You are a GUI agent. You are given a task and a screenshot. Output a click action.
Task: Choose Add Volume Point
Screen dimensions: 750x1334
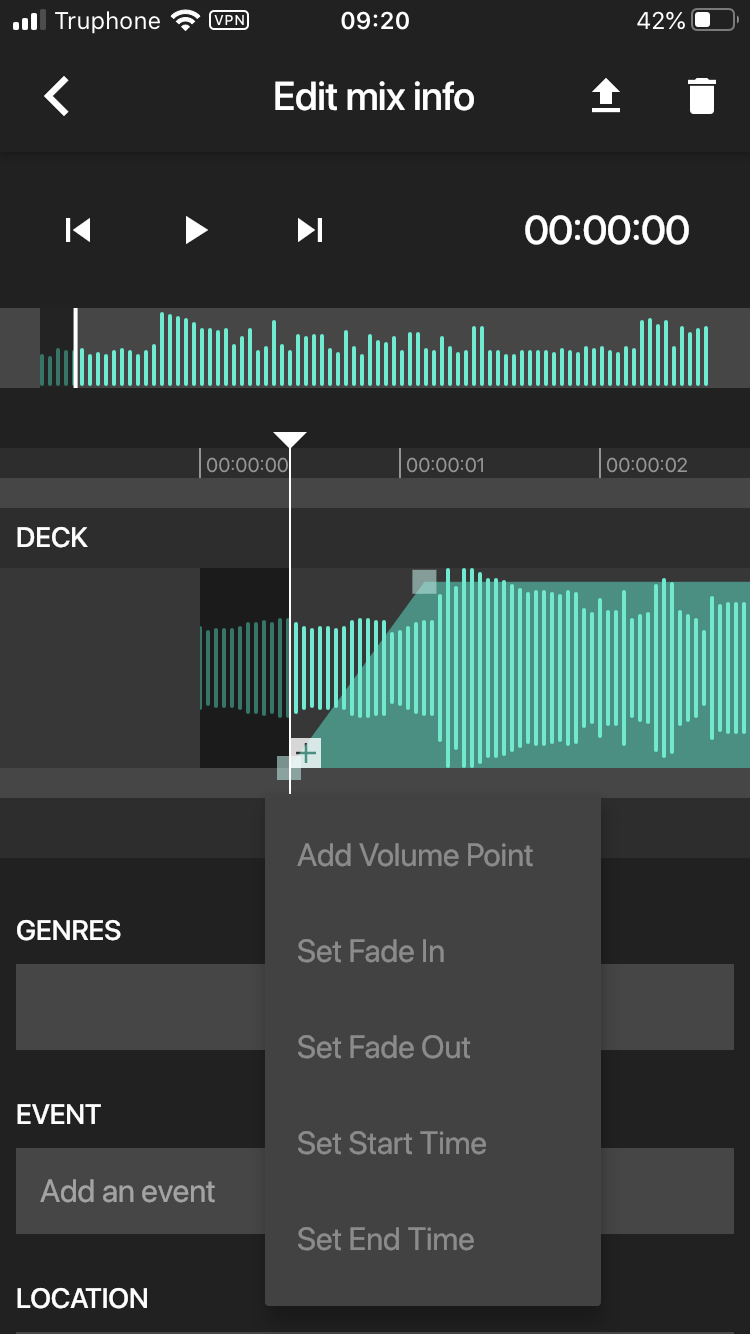click(415, 855)
